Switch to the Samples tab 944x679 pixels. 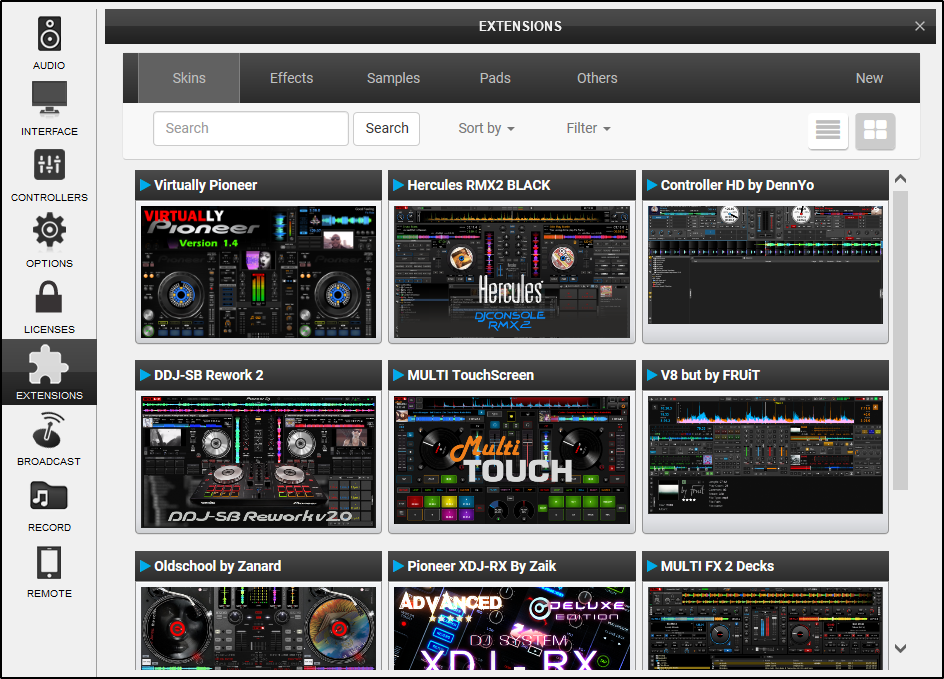[x=393, y=78]
